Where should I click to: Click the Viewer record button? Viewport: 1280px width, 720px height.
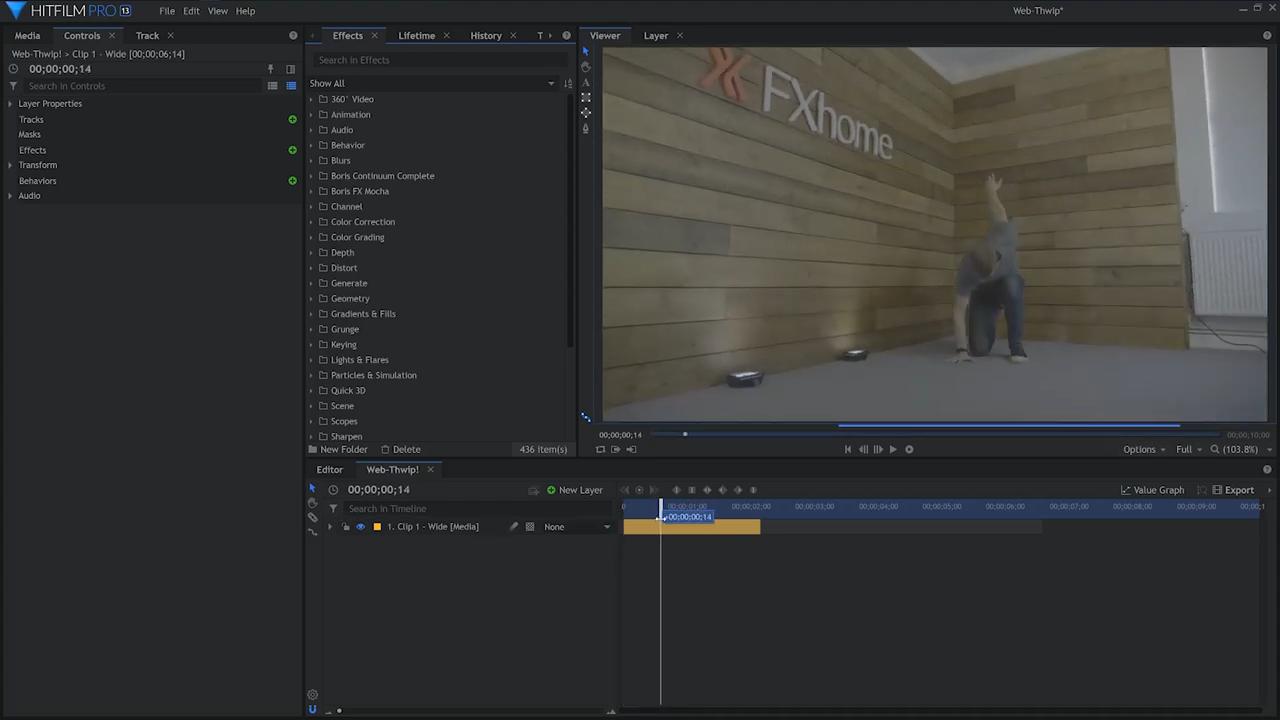(x=909, y=449)
